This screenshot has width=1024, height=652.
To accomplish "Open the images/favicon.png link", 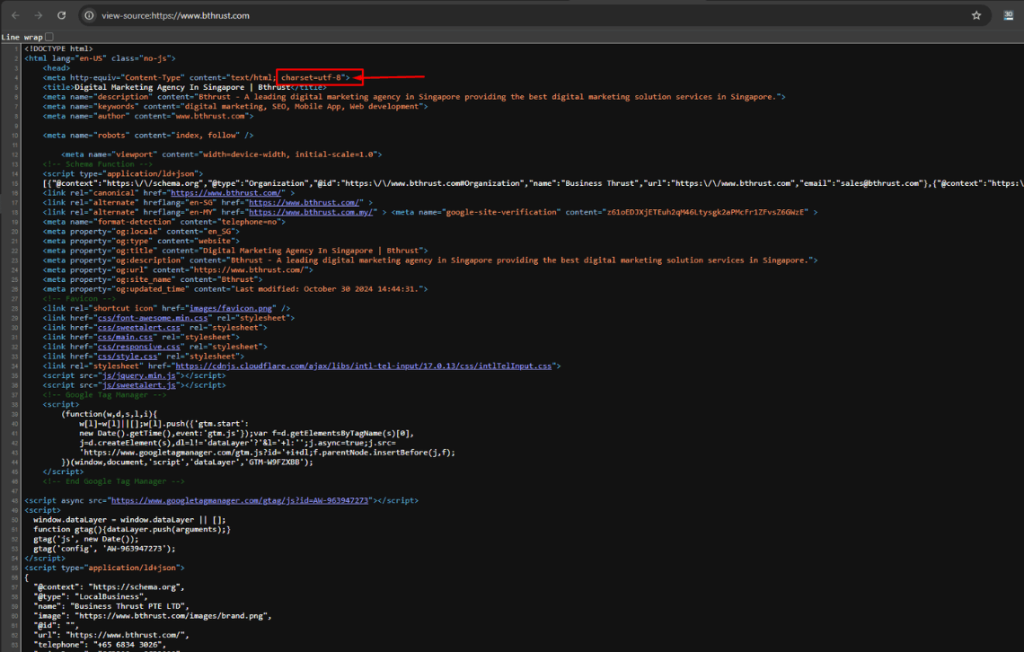I will [231, 308].
